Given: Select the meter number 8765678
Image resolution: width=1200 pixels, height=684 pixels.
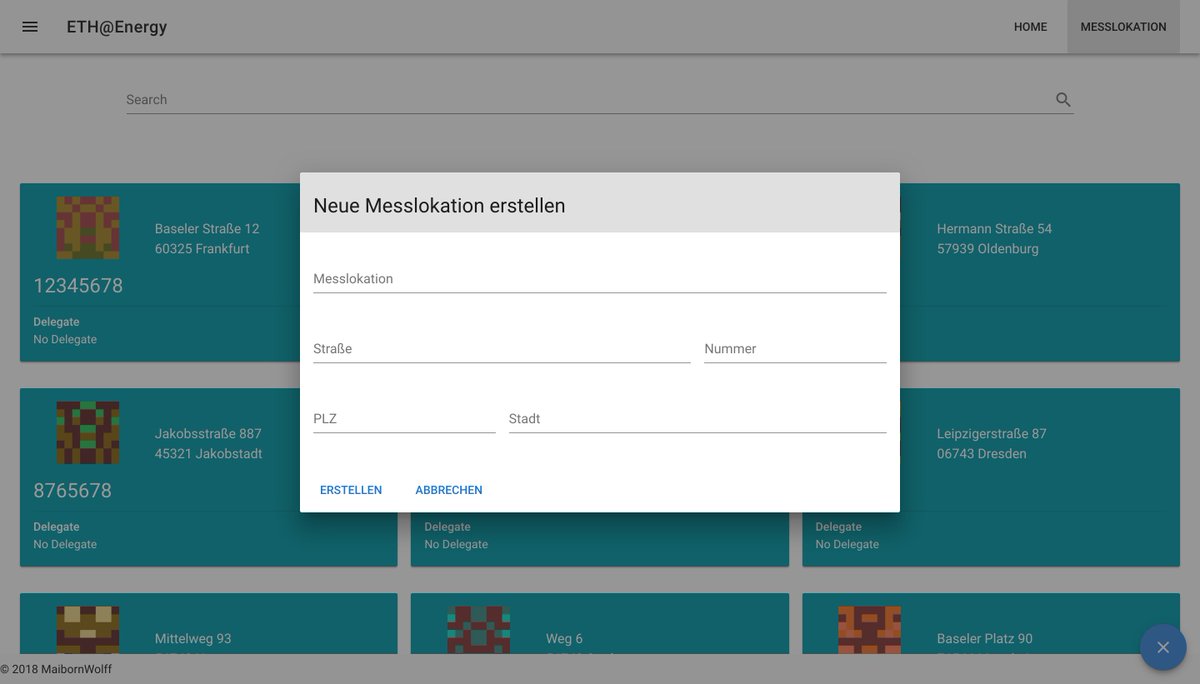Looking at the screenshot, I should pos(73,491).
